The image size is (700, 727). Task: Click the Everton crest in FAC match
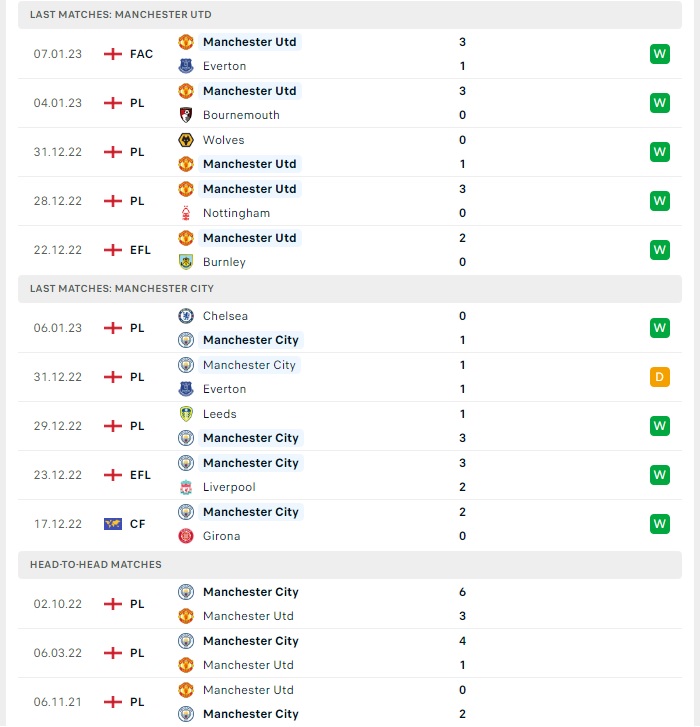tap(186, 66)
